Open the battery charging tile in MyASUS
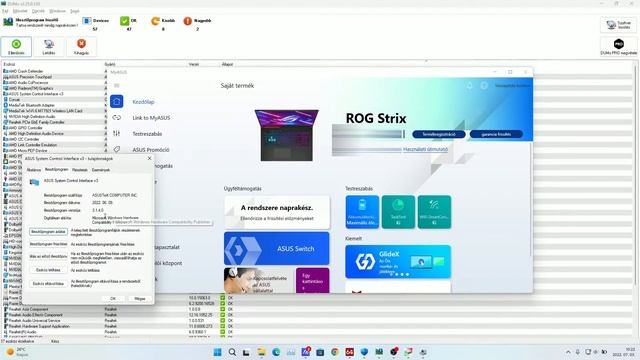Screen dimensions: 640x360 pyautogui.click(x=362, y=211)
